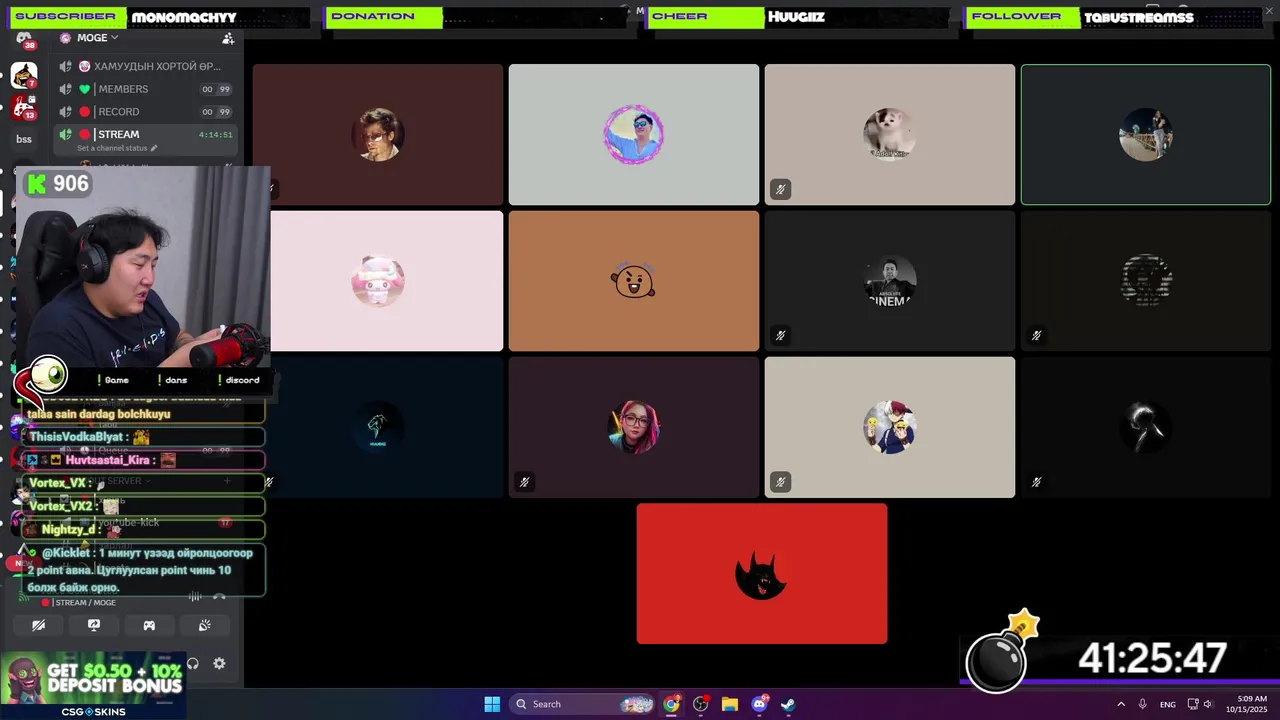The image size is (1280, 720).
Task: Select the black tile with white smoke avatar
Action: click(x=1146, y=427)
